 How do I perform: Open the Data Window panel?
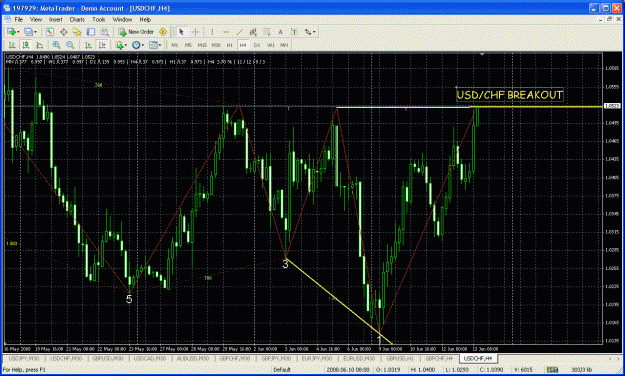pyautogui.click(x=63, y=32)
